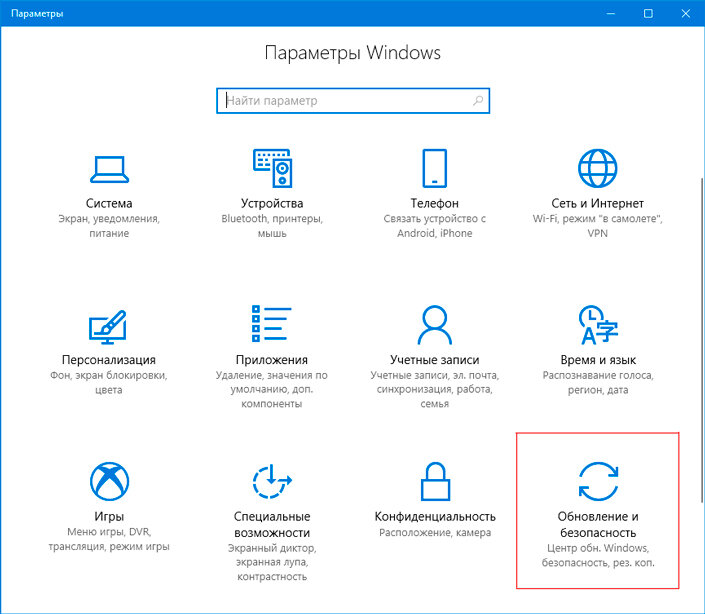Open the Приложения list icon
Screen dimensions: 705x614
pyautogui.click(x=272, y=324)
